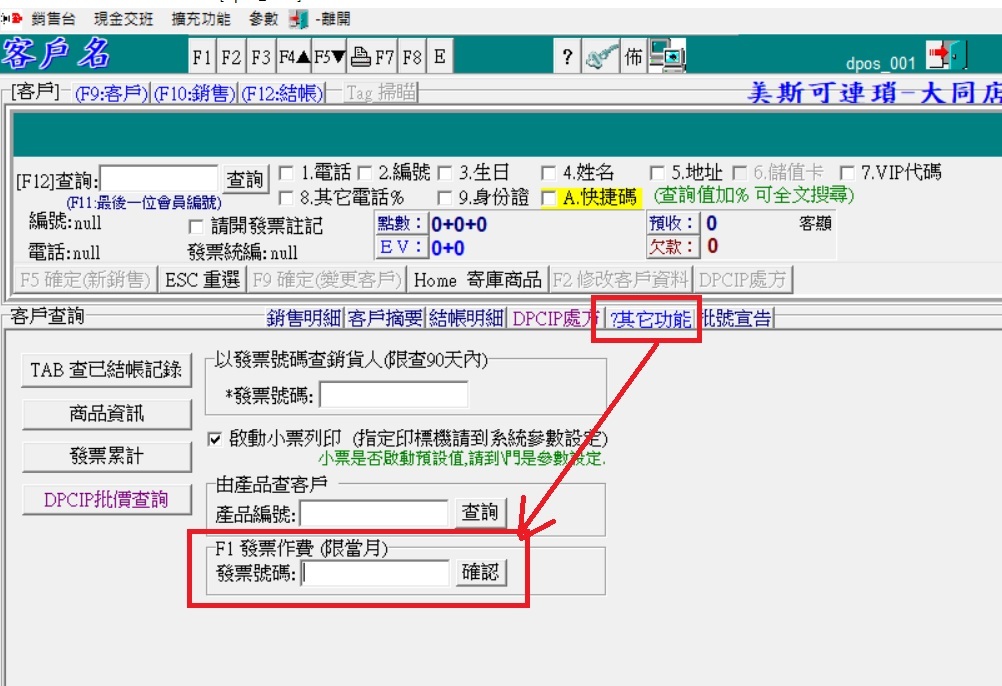Click the 佈 toolbar button
1002x686 pixels.
point(633,57)
